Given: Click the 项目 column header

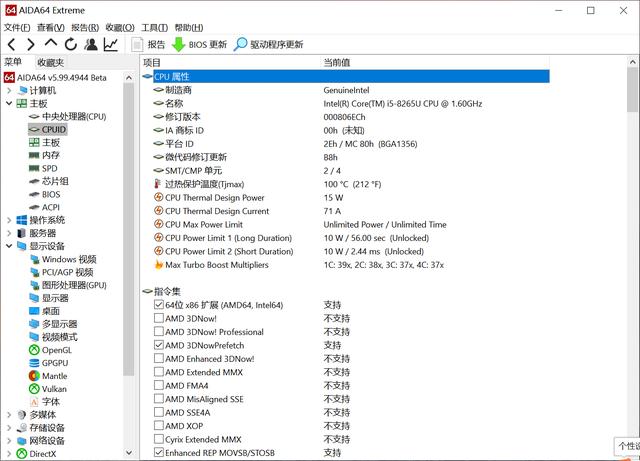Looking at the screenshot, I should tap(231, 62).
